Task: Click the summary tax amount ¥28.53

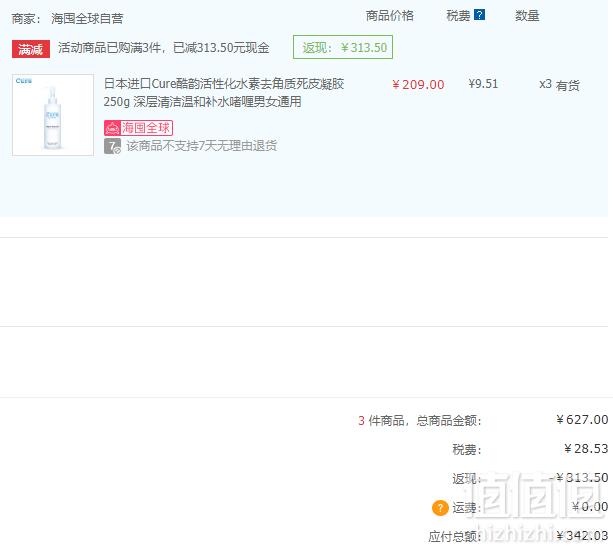Action: click(586, 449)
